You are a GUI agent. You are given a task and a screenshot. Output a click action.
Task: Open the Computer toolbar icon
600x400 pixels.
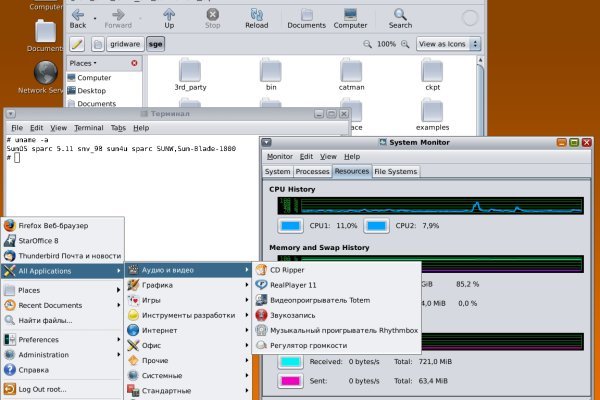(351, 17)
